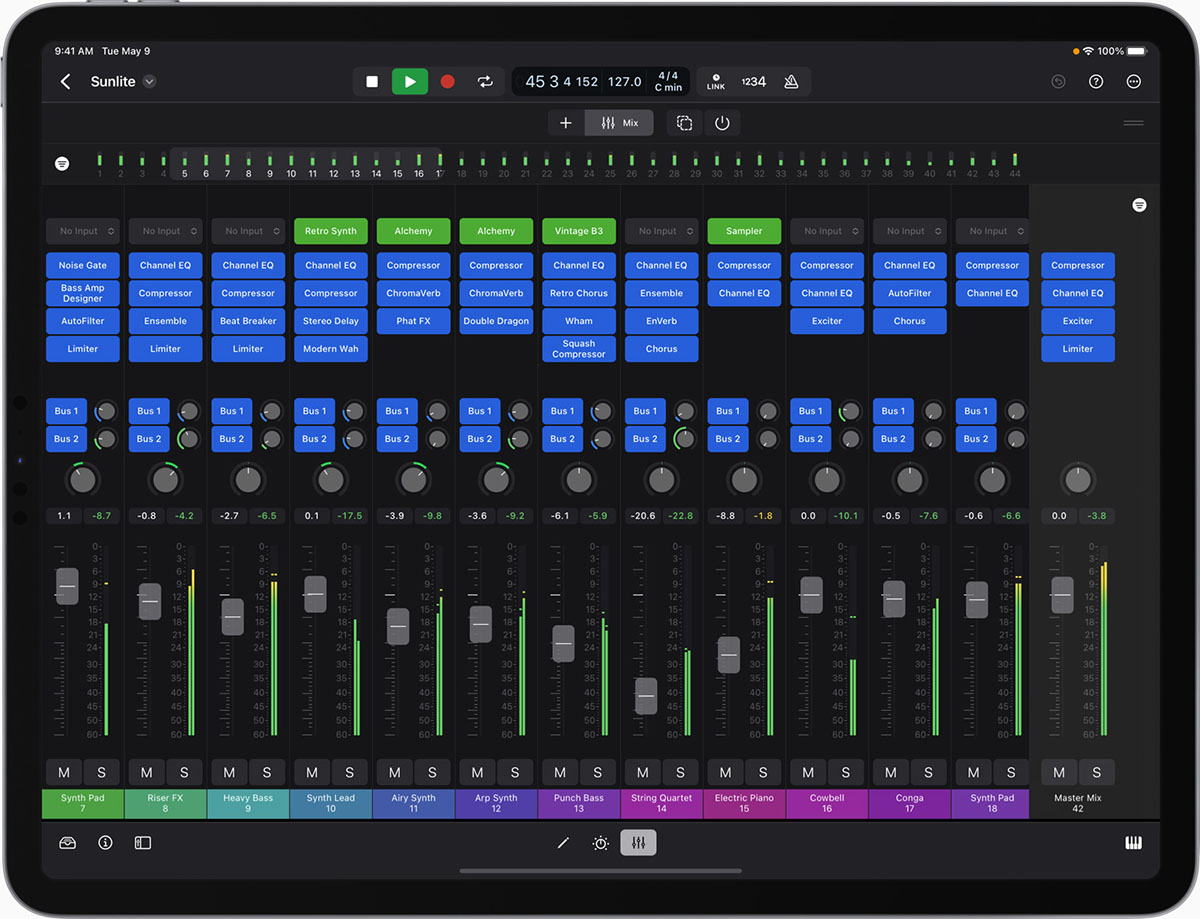Show the piano keyboard icon

[1134, 843]
